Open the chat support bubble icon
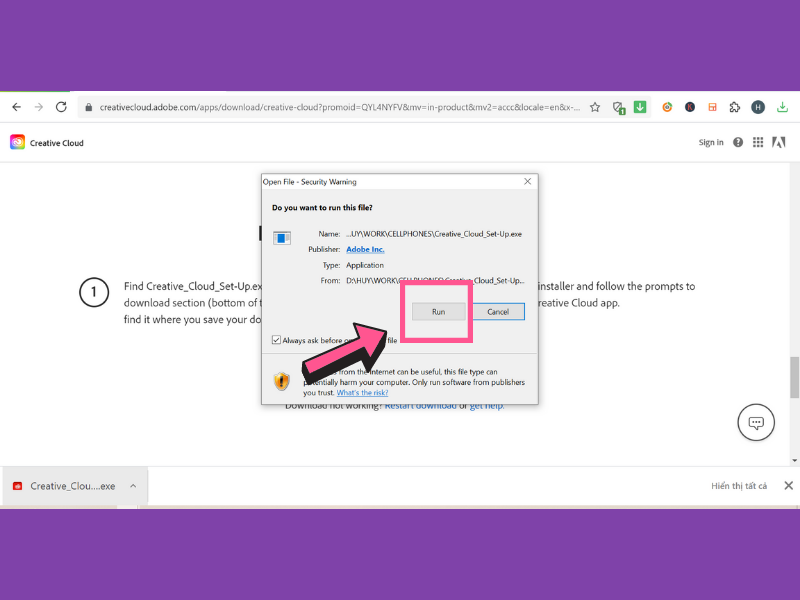This screenshot has width=800, height=600. (x=756, y=423)
